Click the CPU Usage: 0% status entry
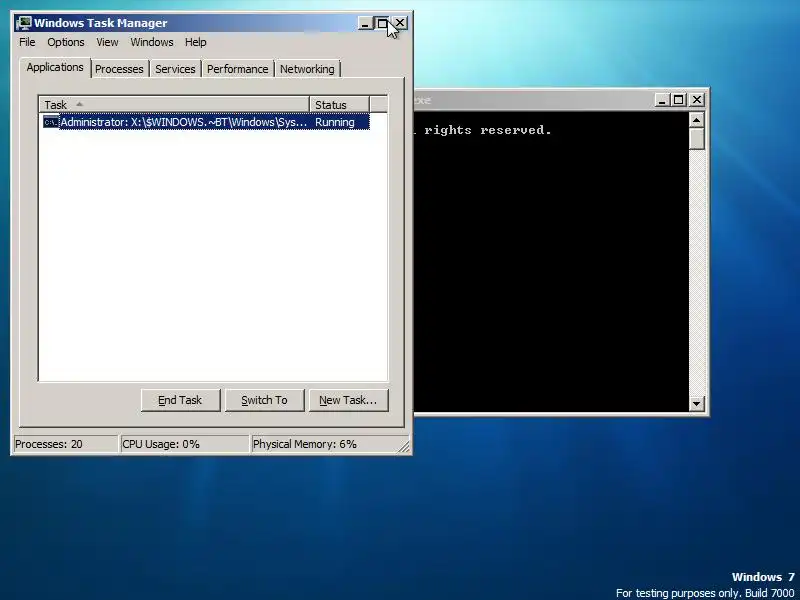The image size is (800, 600). click(185, 444)
